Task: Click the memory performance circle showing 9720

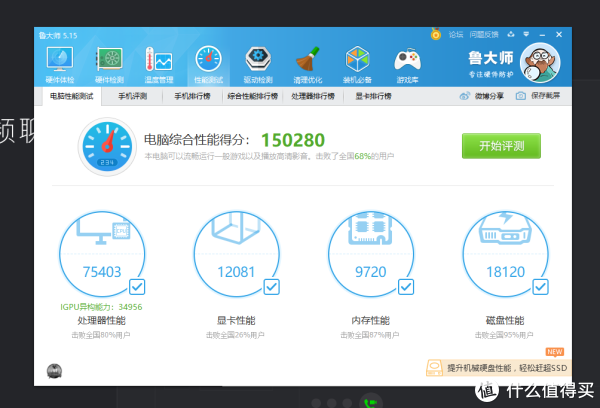Action: click(371, 254)
